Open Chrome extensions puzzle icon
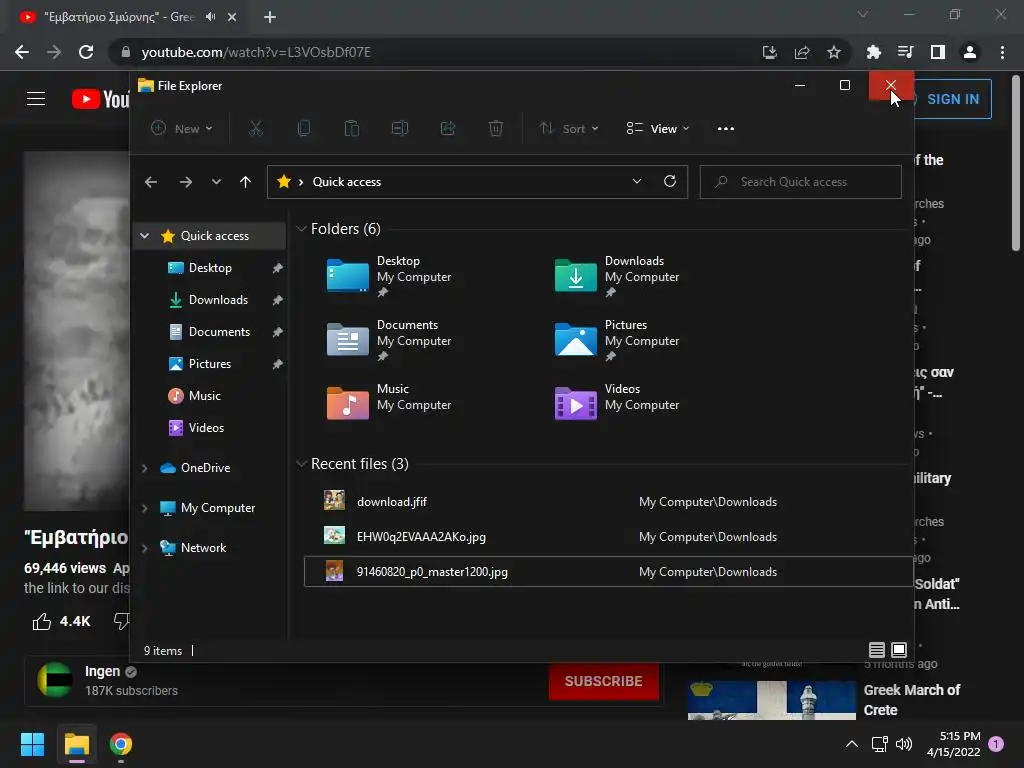Image resolution: width=1024 pixels, height=768 pixels. pyautogui.click(x=873, y=52)
